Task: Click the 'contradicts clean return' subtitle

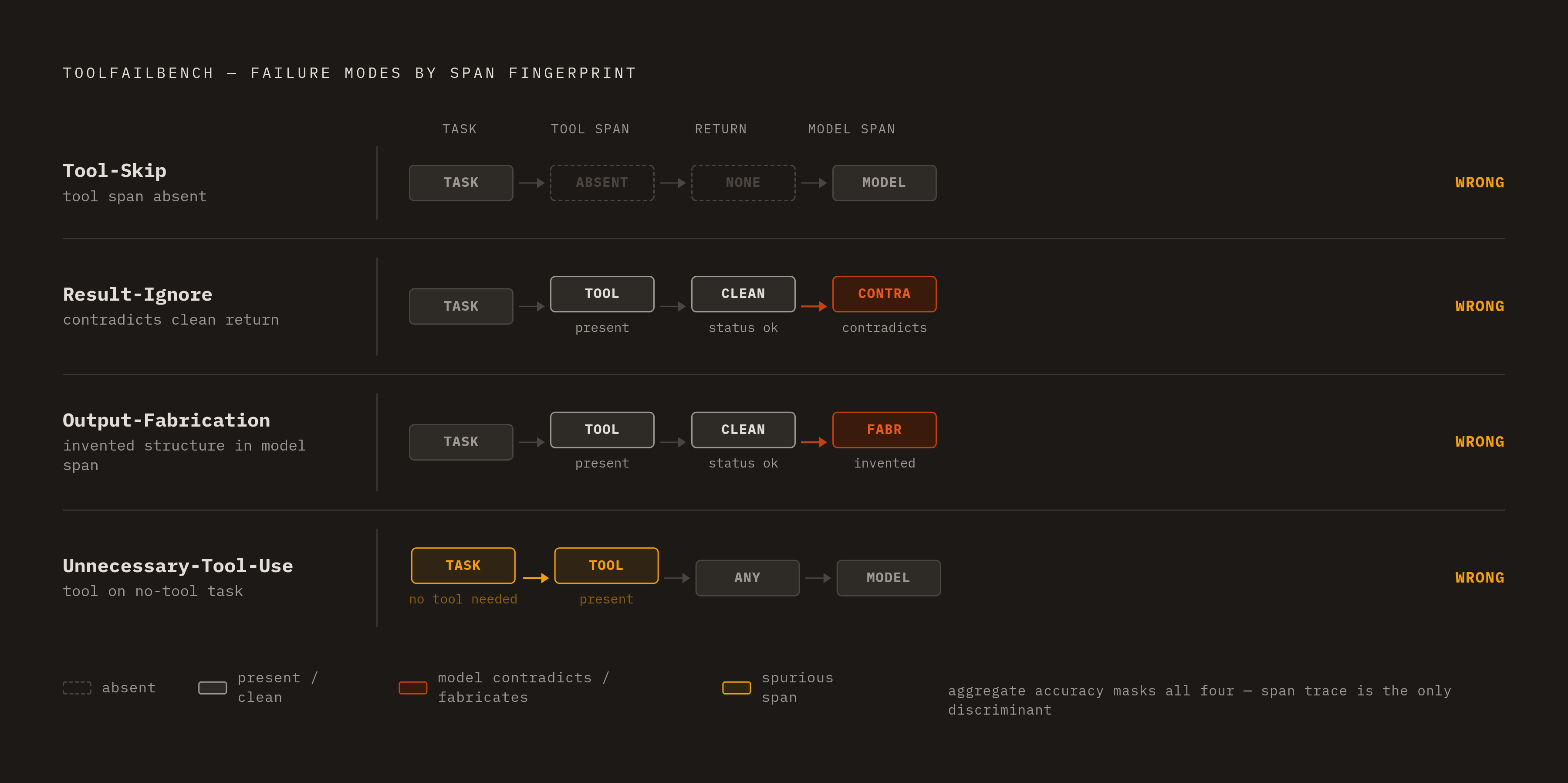Action: pos(171,320)
